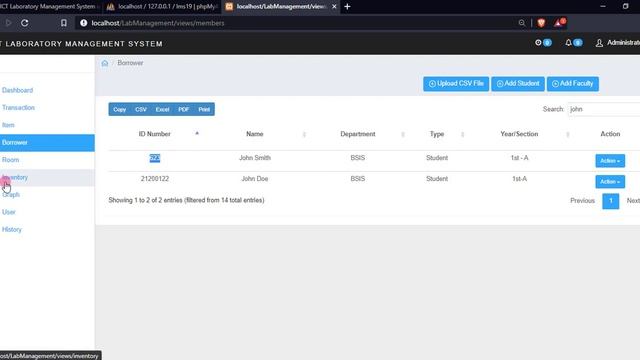The image size is (640, 360).
Task: Open the Brave shield icon
Action: [541, 23]
